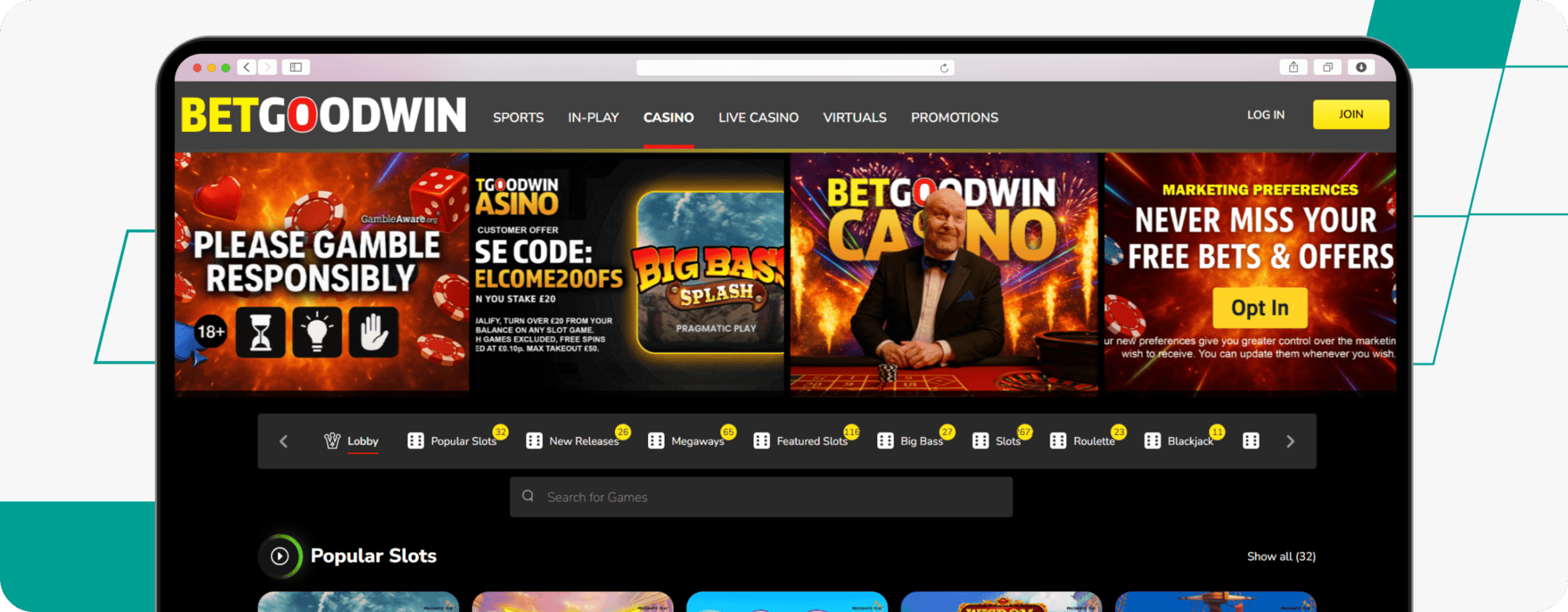Image resolution: width=1568 pixels, height=612 pixels.
Task: Click the 18+ age restriction icon
Action: coord(211,331)
